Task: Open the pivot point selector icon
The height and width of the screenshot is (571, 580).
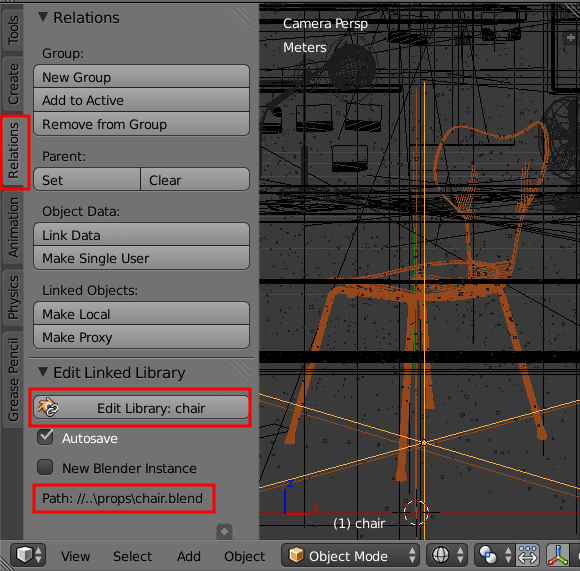Action: 494,555
